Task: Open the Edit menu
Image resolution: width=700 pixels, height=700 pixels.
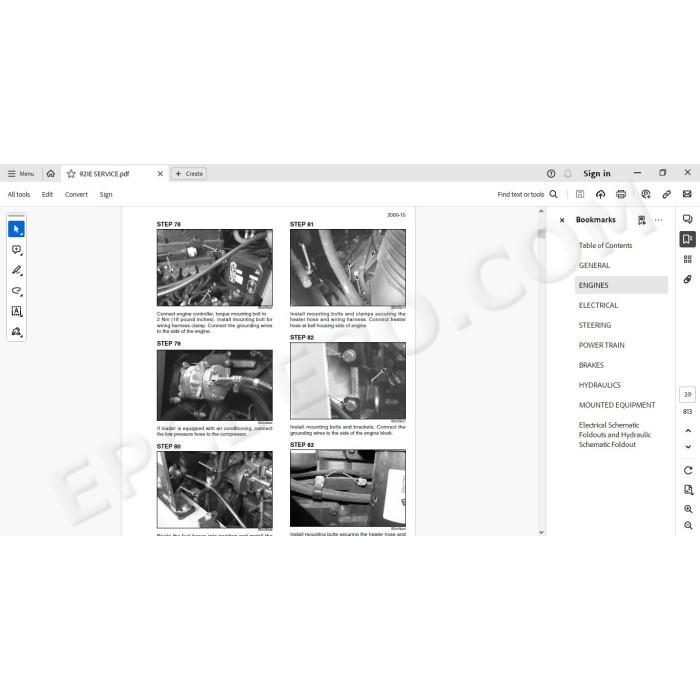Action: [47, 194]
